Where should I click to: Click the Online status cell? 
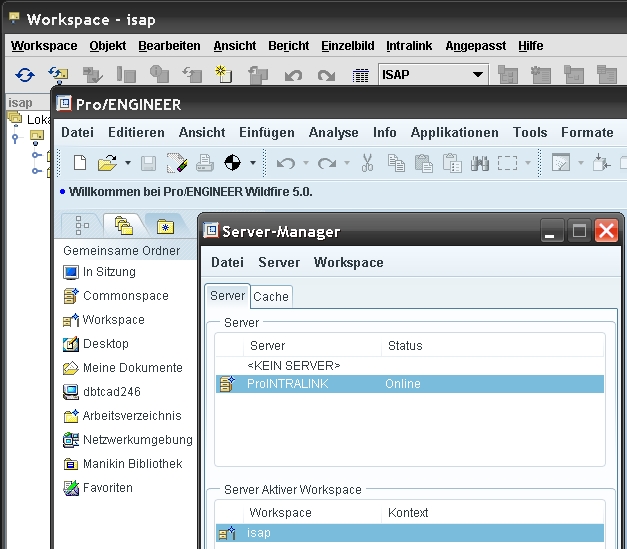point(403,384)
